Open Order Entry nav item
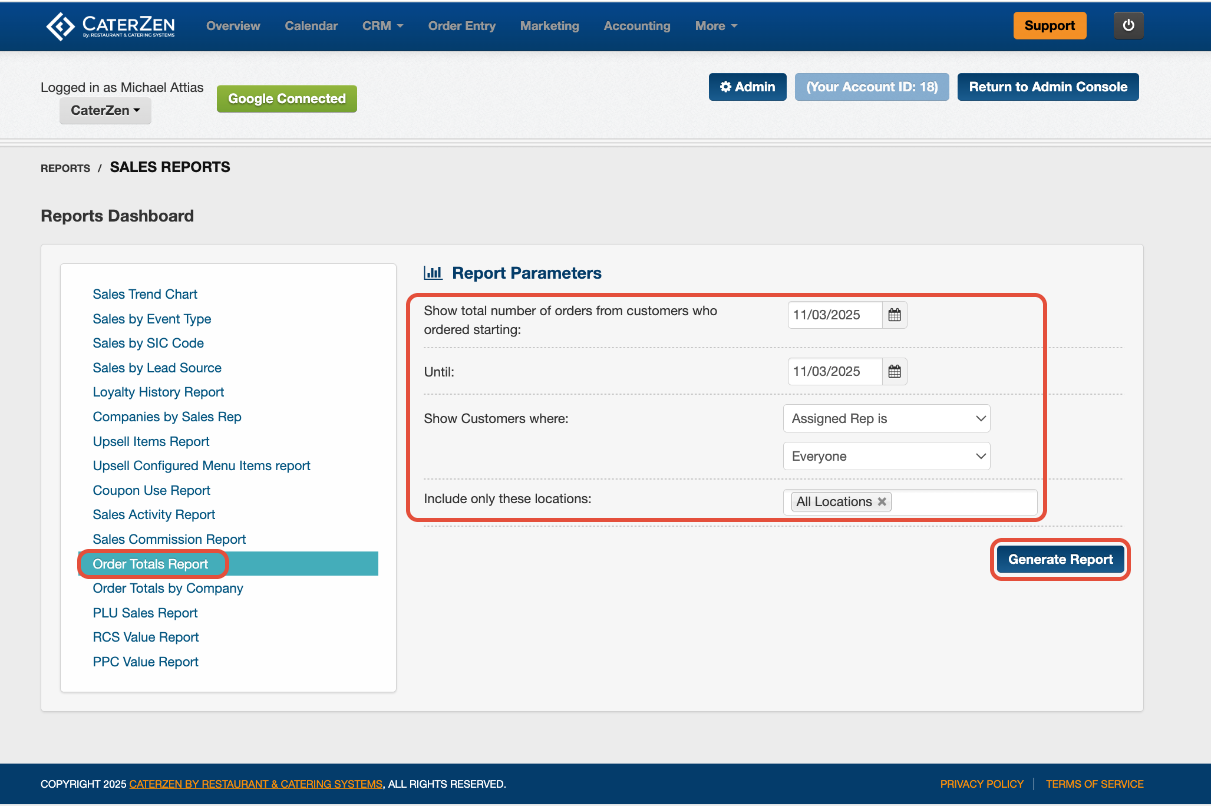Image resolution: width=1211 pixels, height=806 pixels. point(462,26)
